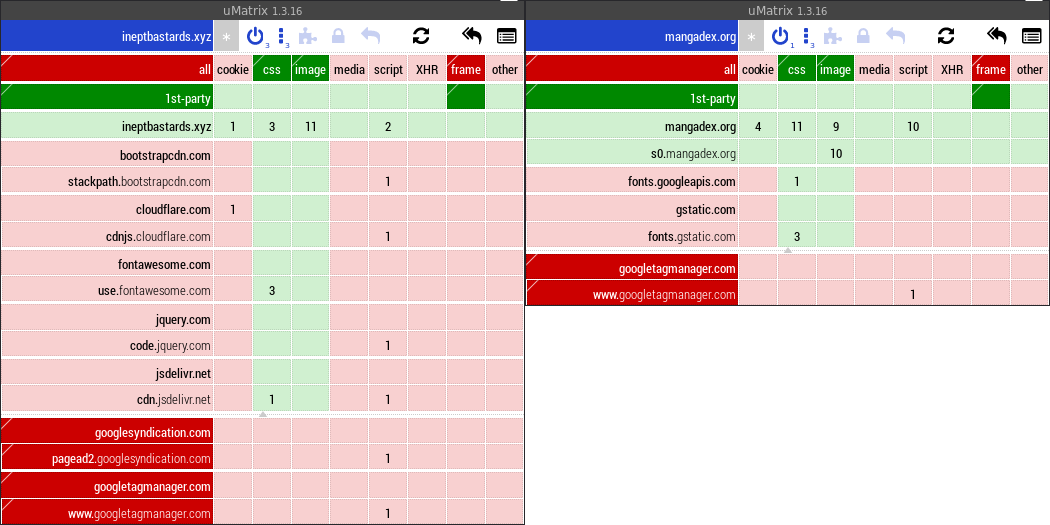Toggle 'css' column header in ineptbastards.xyz panel
Image resolution: width=1050 pixels, height=525 pixels.
pyautogui.click(x=272, y=69)
